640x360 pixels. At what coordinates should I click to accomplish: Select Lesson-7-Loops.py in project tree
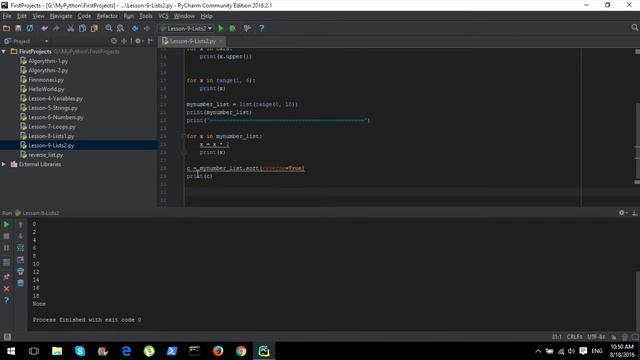tap(52, 127)
